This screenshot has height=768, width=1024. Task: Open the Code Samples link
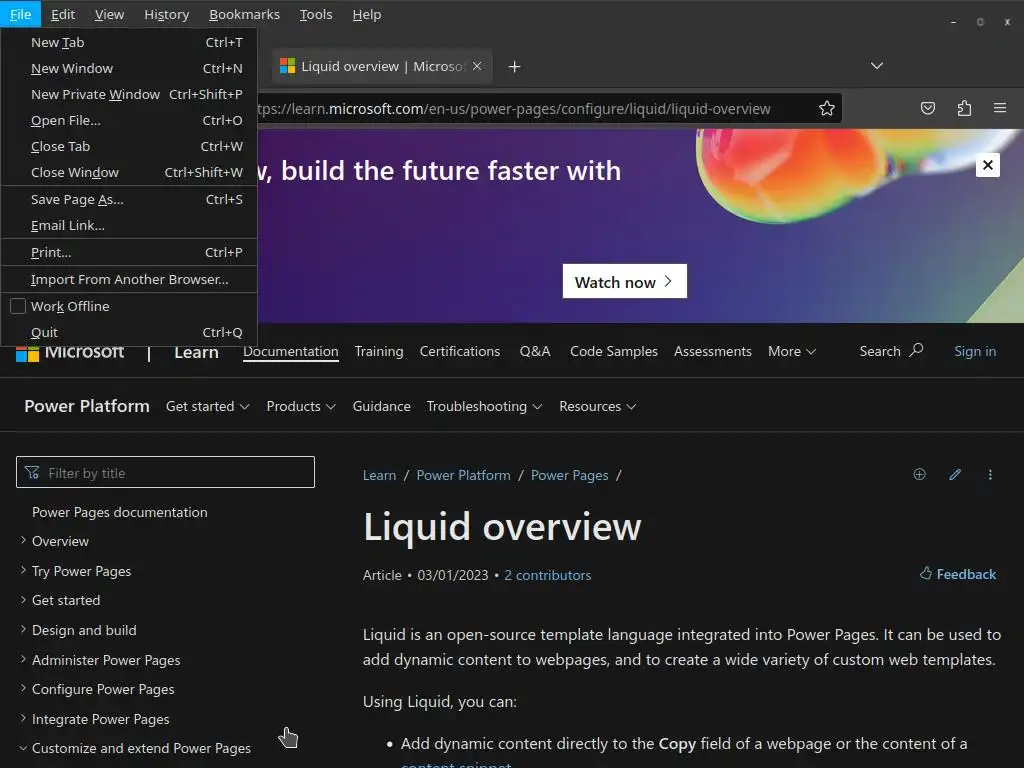tap(614, 351)
